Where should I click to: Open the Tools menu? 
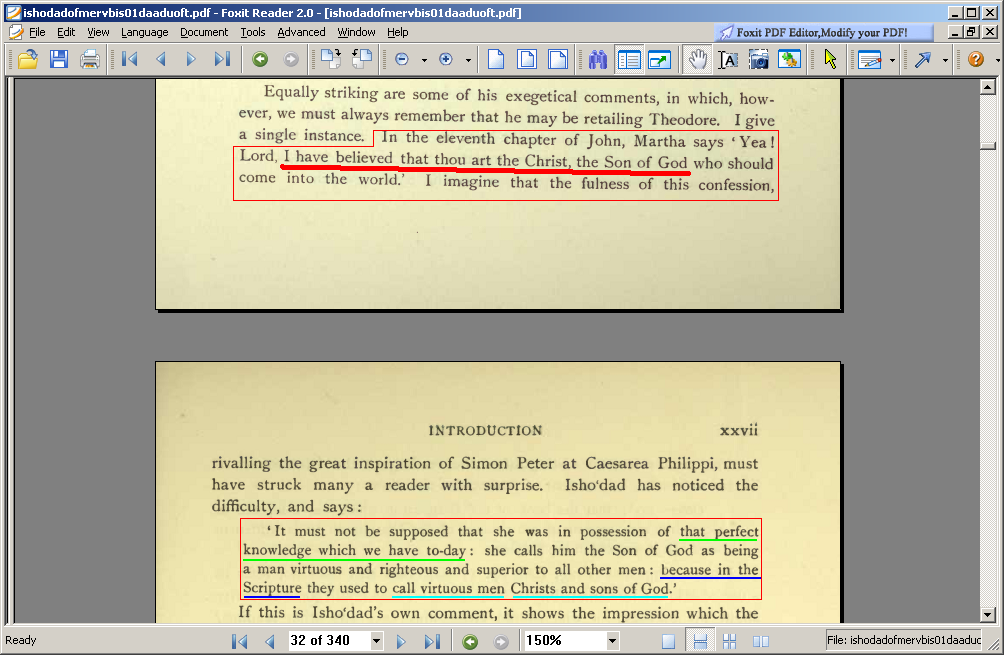[253, 32]
